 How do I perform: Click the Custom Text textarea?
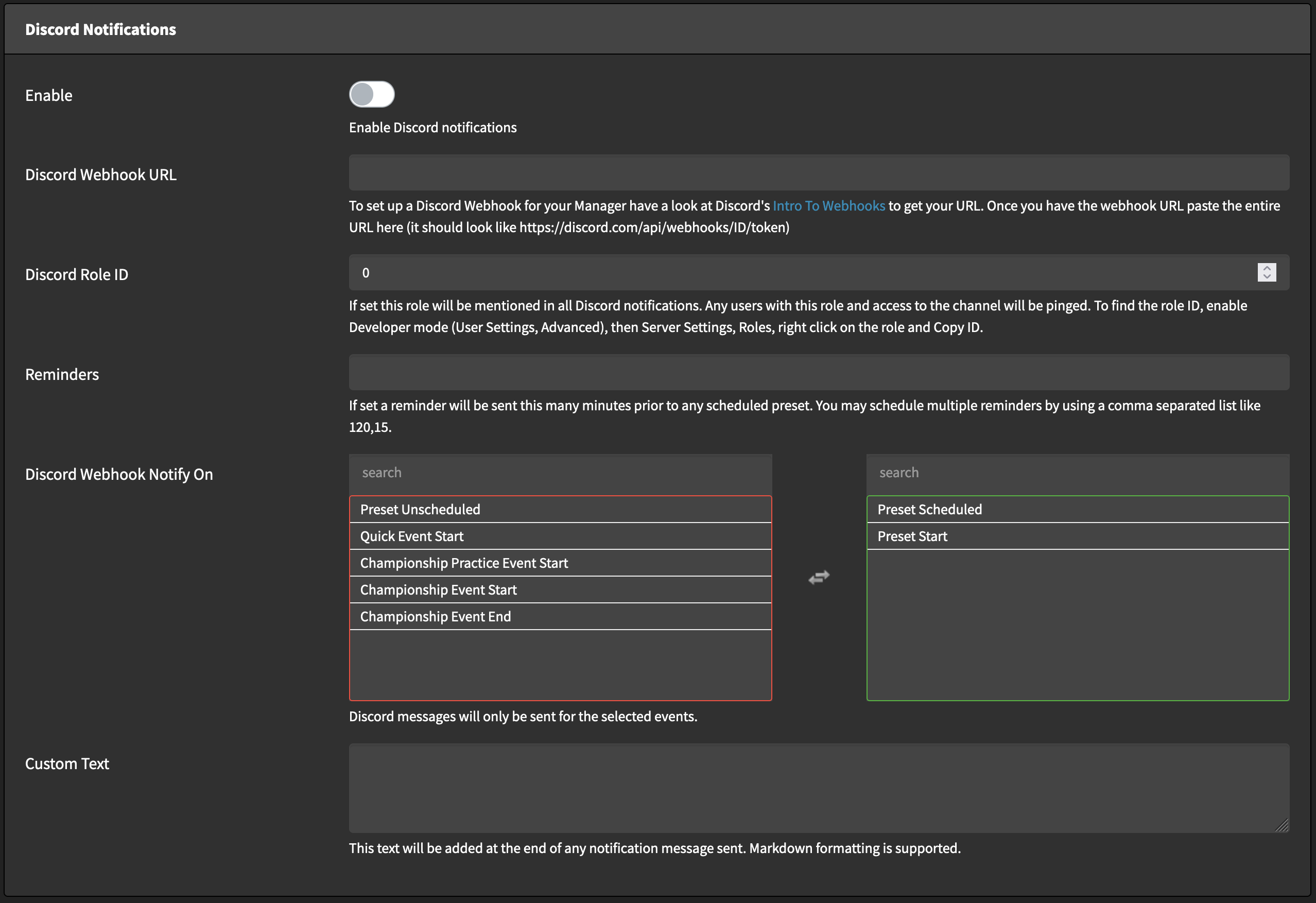point(819,788)
